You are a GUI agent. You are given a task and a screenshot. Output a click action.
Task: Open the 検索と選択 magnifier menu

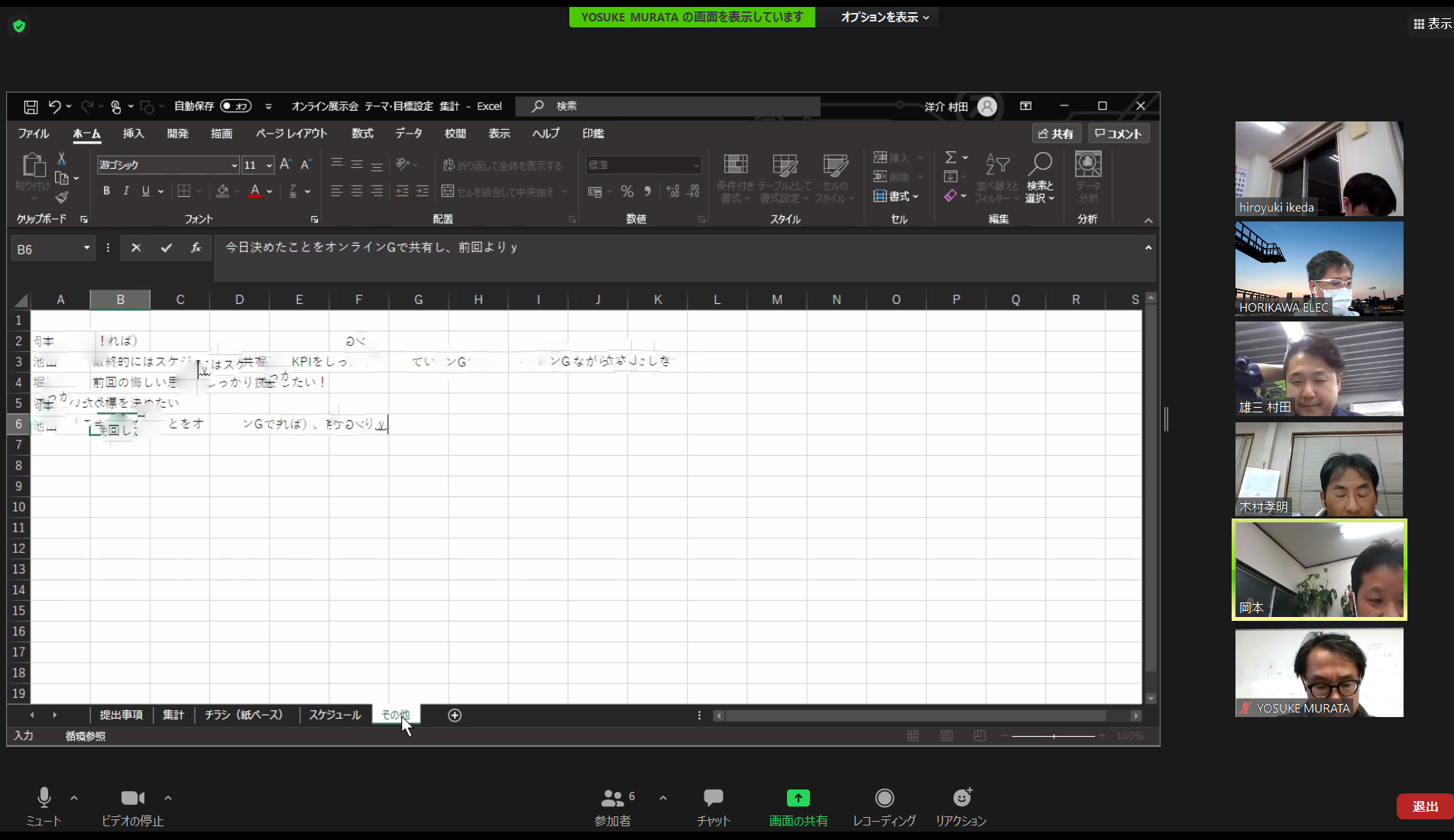[x=1040, y=178]
